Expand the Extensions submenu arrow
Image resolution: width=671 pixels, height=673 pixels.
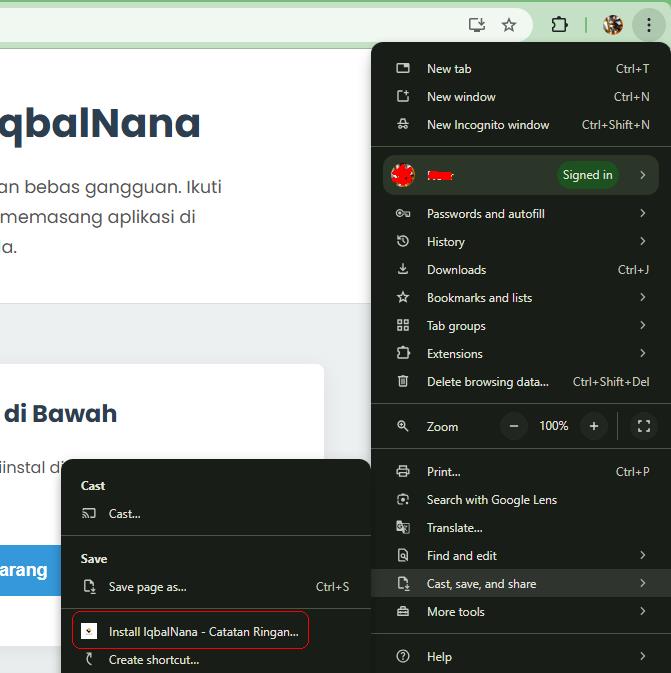[642, 353]
